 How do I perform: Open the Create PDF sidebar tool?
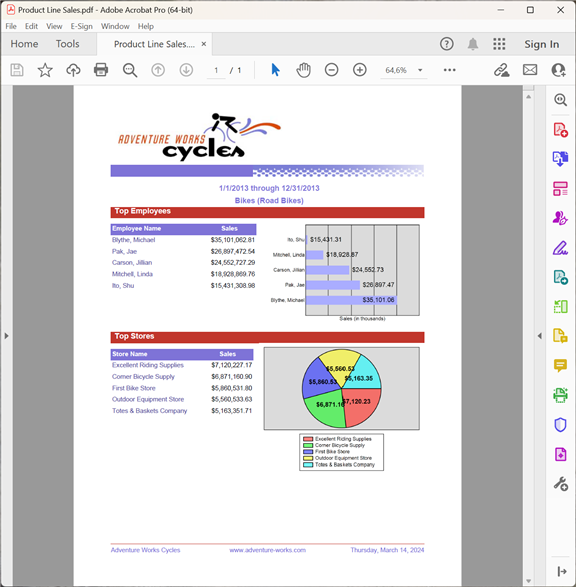pos(560,130)
